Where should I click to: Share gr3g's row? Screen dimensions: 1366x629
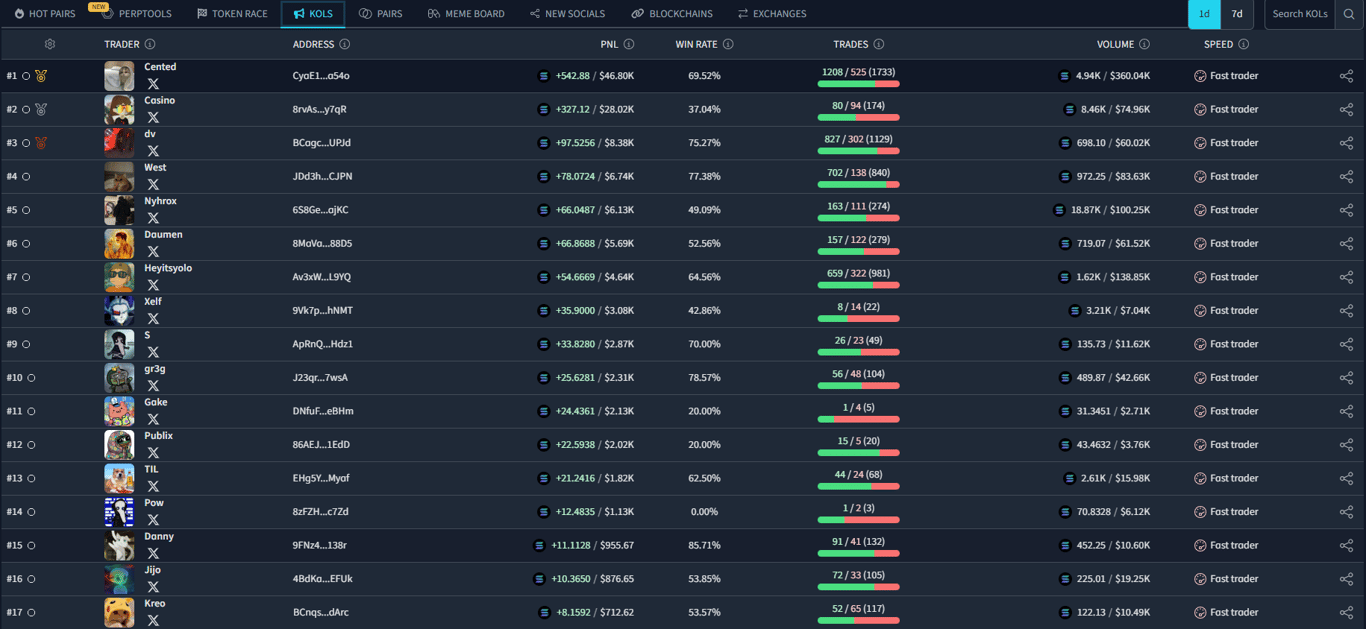tap(1346, 377)
